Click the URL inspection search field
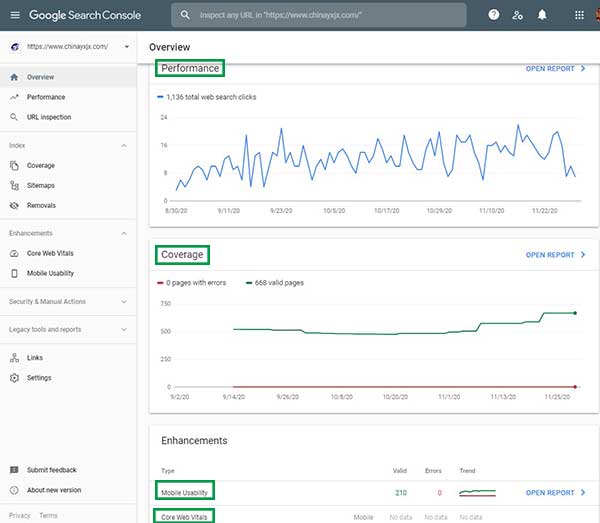 pos(320,15)
